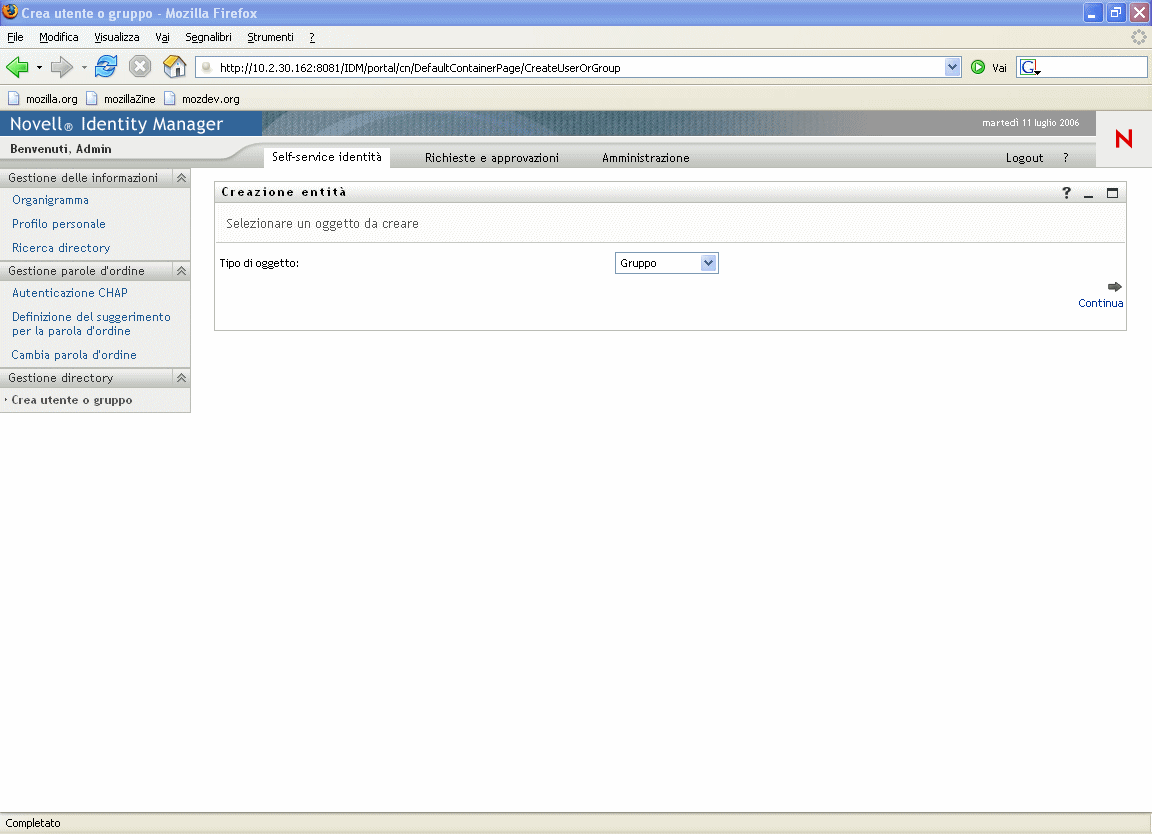Open the Ricerca directory link
This screenshot has height=834, width=1152.
pos(61,248)
